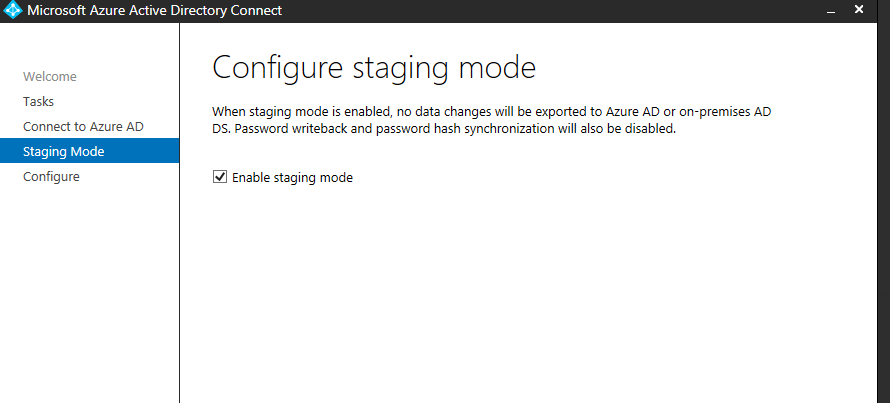Close the Azure AD Connect wizard
The image size is (890, 403).
(x=859, y=10)
